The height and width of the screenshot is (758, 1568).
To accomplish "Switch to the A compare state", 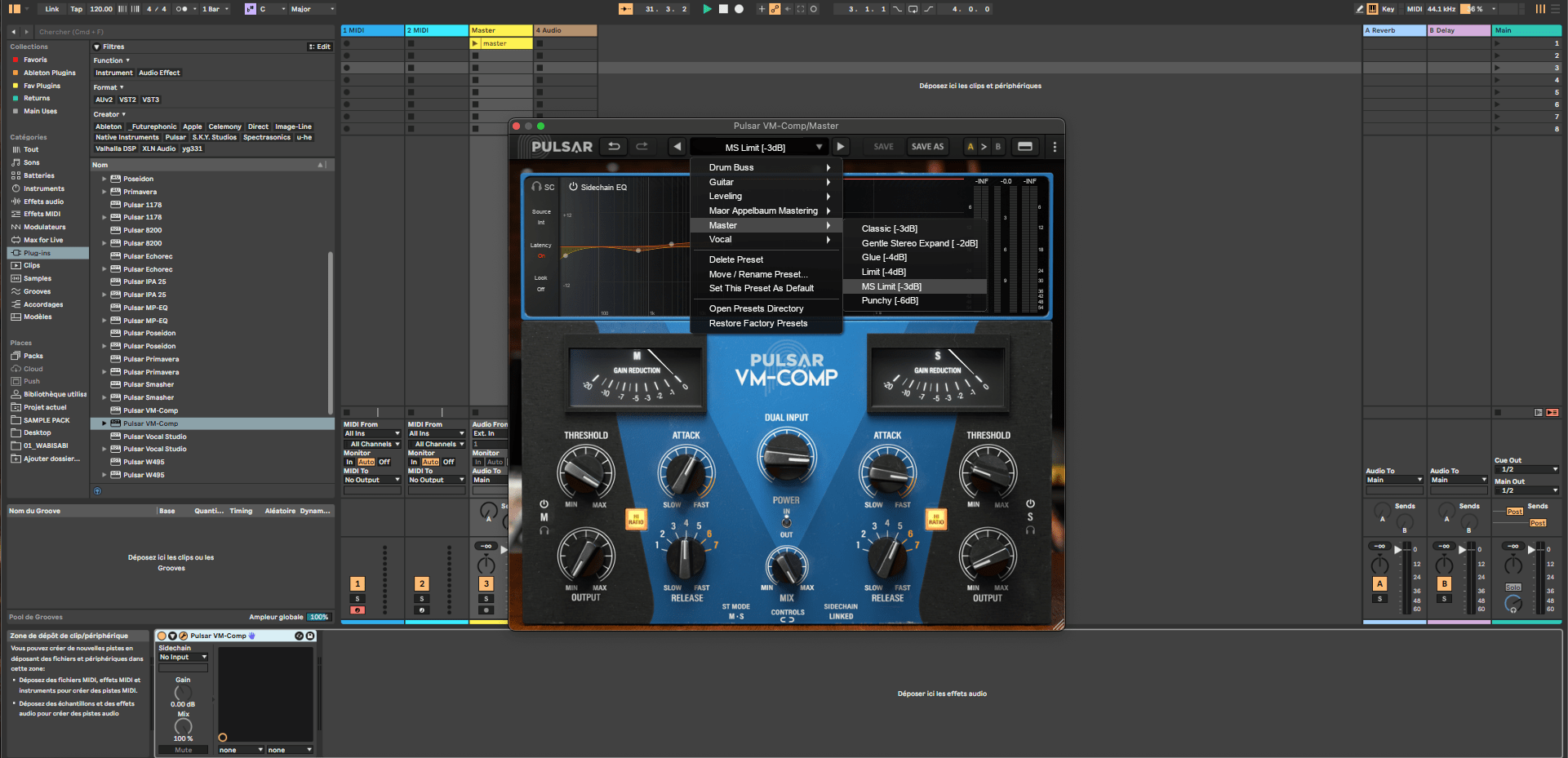I will (971, 147).
